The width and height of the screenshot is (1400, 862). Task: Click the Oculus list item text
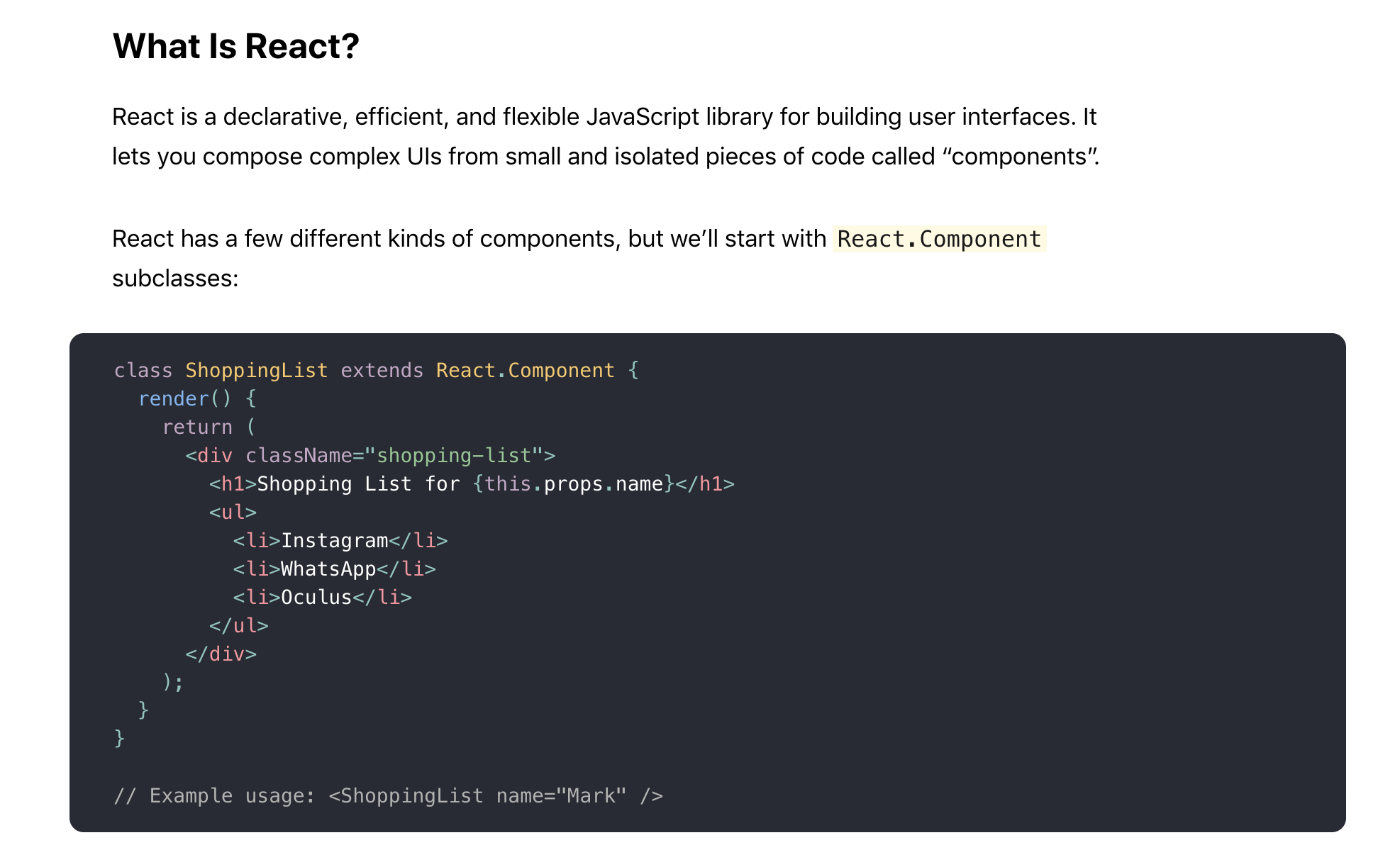coord(316,598)
